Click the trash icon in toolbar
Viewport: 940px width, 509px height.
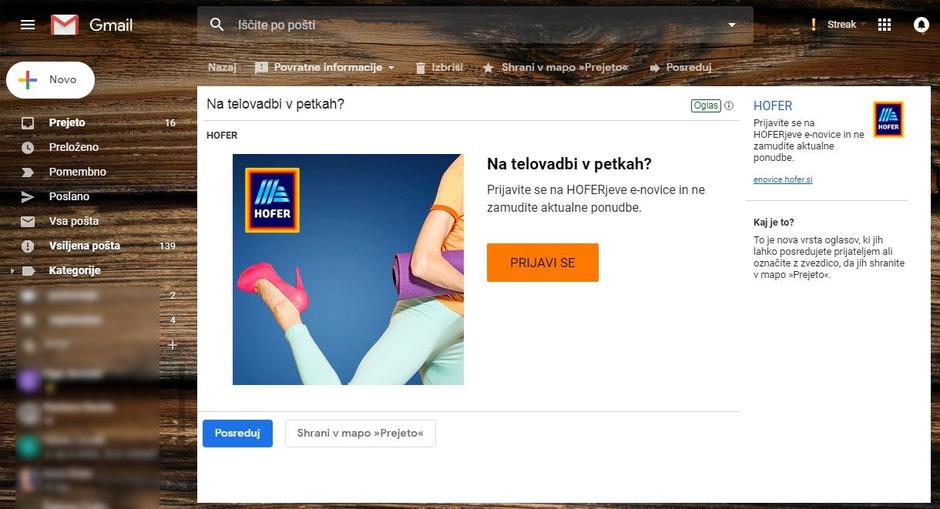[421, 68]
